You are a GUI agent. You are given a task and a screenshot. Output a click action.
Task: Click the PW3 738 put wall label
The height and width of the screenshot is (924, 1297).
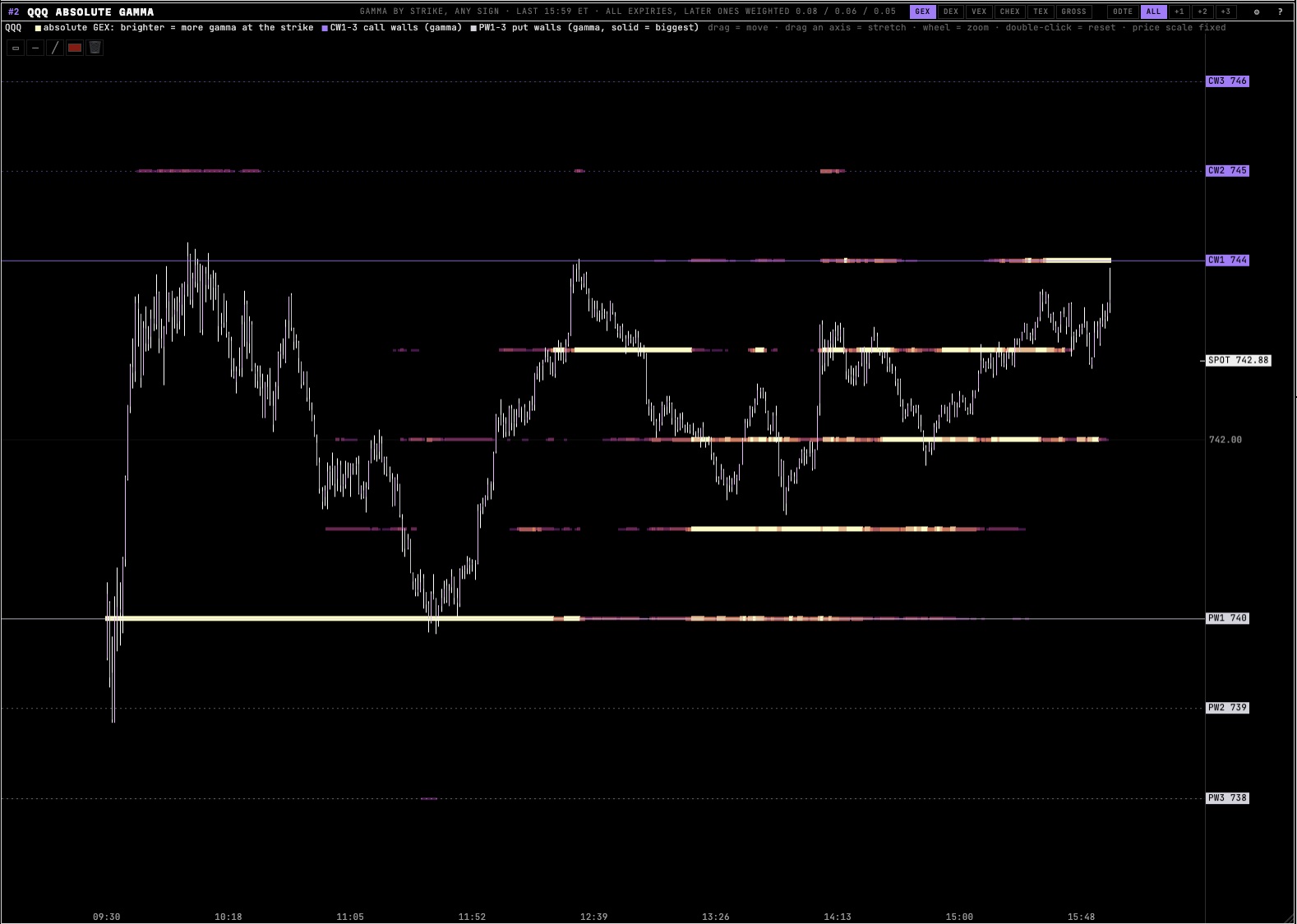pos(1227,798)
